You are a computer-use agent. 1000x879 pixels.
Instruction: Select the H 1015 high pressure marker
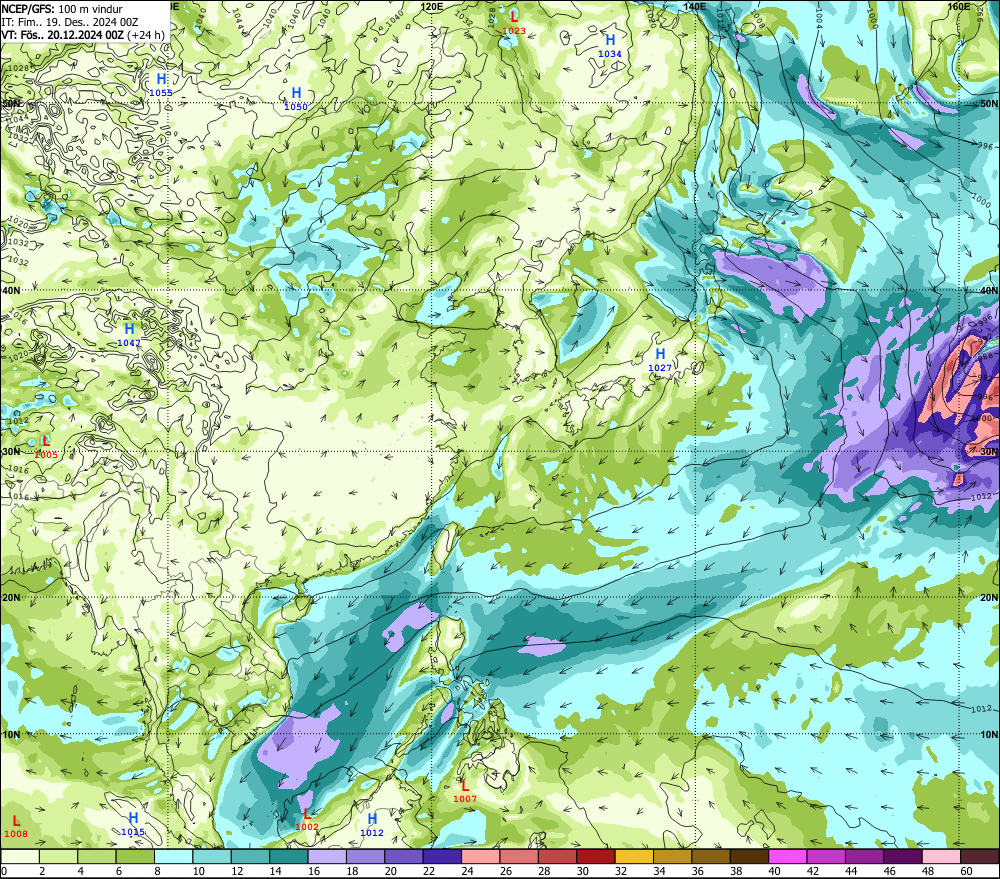133,824
